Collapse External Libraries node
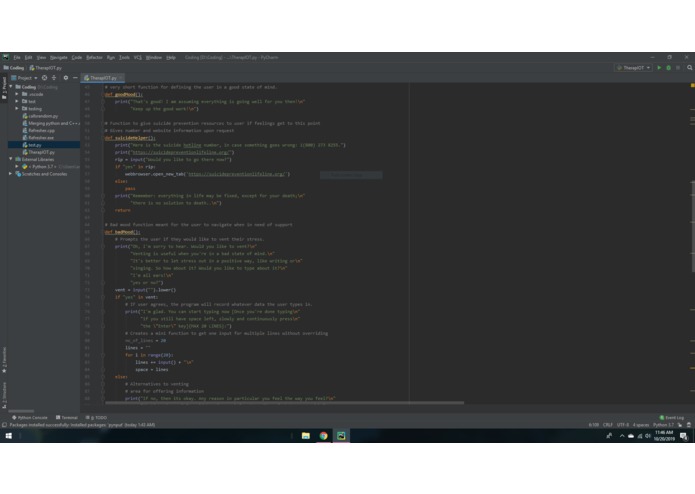Image resolution: width=695 pixels, height=494 pixels. click(x=11, y=159)
